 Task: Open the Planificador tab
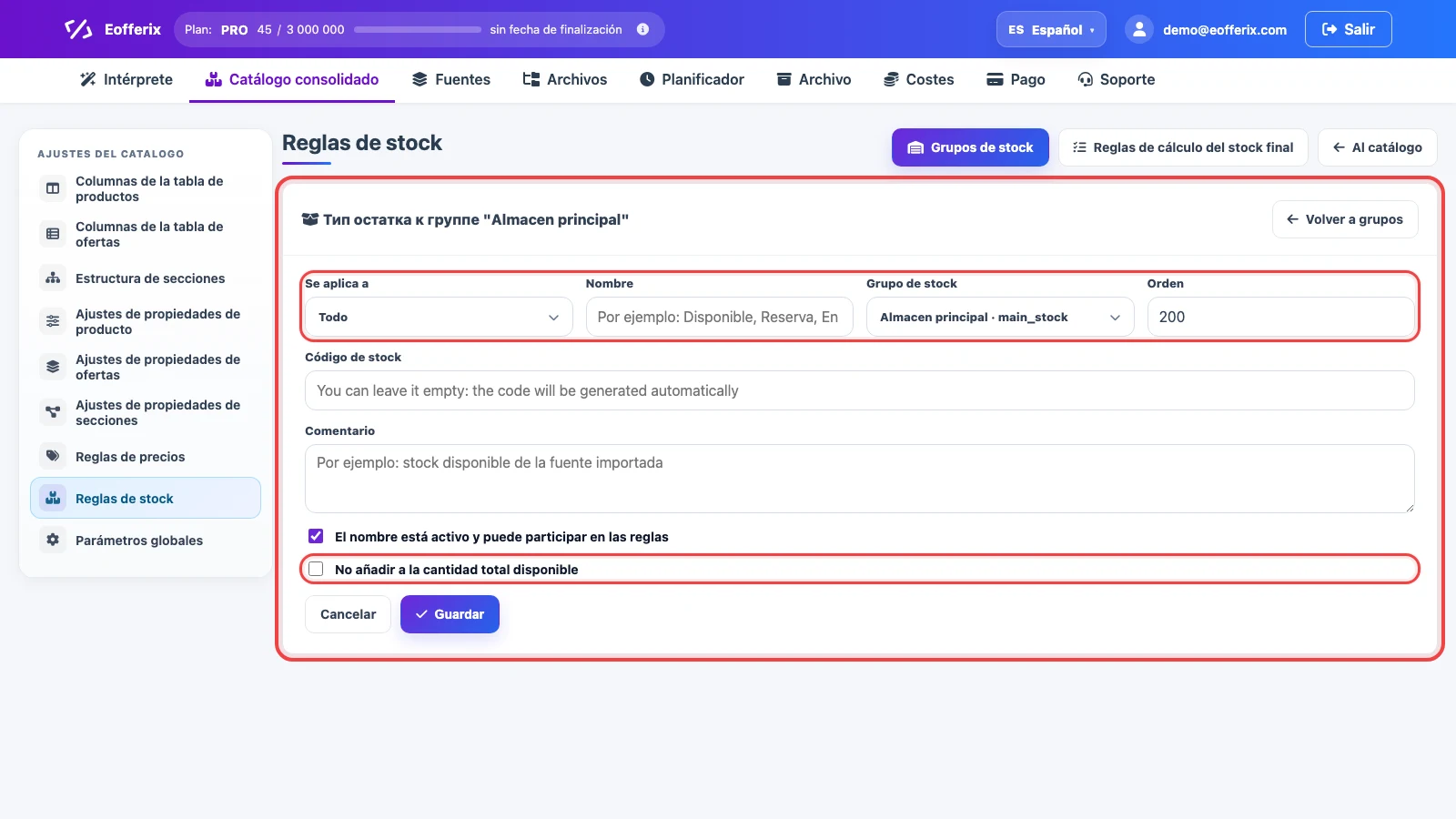click(692, 79)
